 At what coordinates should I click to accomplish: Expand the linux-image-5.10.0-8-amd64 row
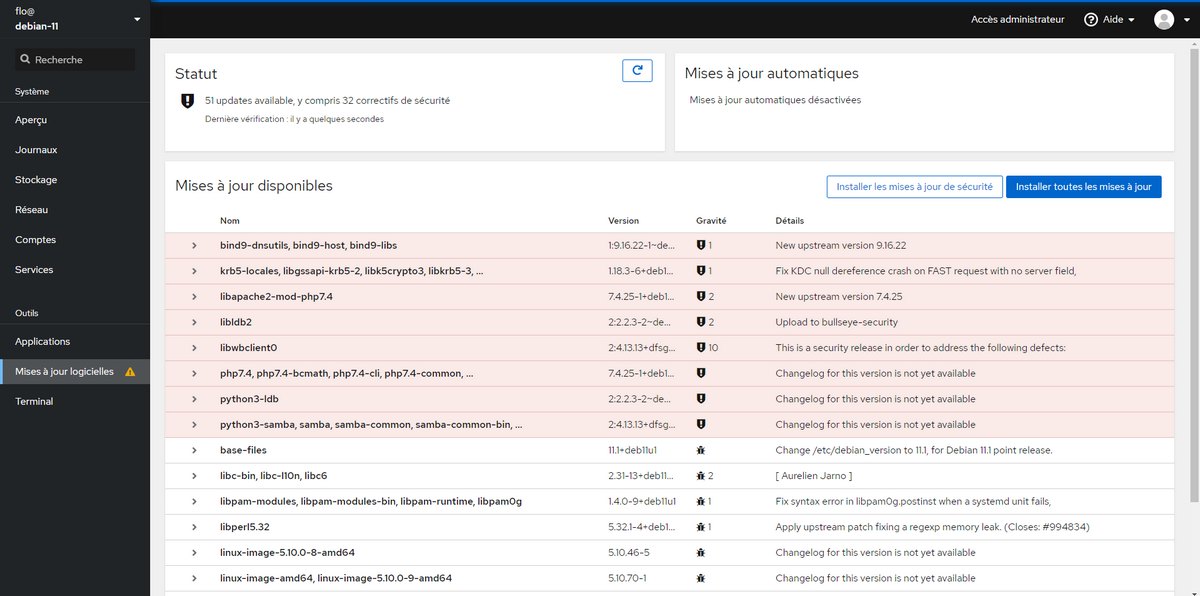tap(194, 552)
